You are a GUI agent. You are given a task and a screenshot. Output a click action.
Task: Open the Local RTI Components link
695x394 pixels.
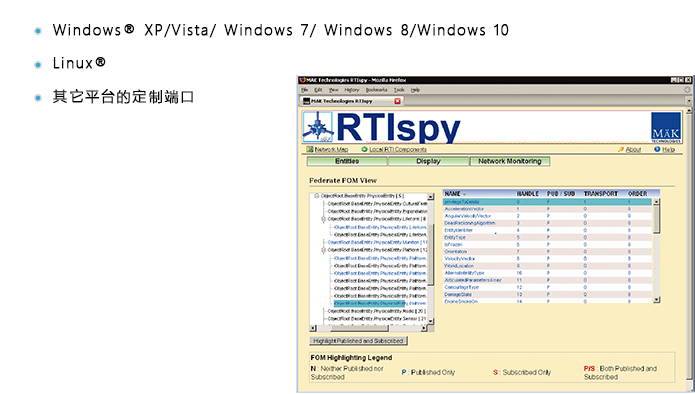tap(398, 150)
